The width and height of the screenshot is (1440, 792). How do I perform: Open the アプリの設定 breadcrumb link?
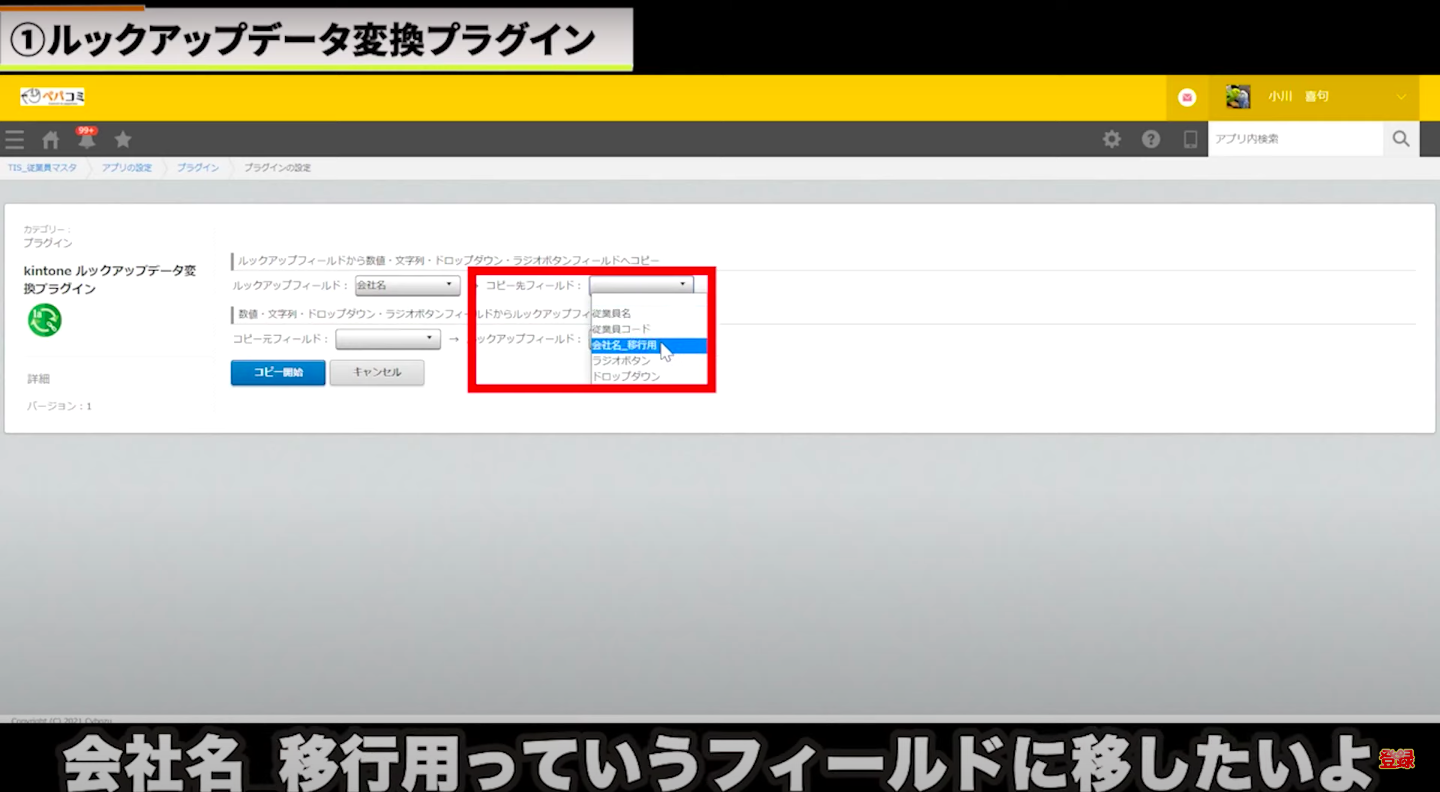tap(127, 168)
